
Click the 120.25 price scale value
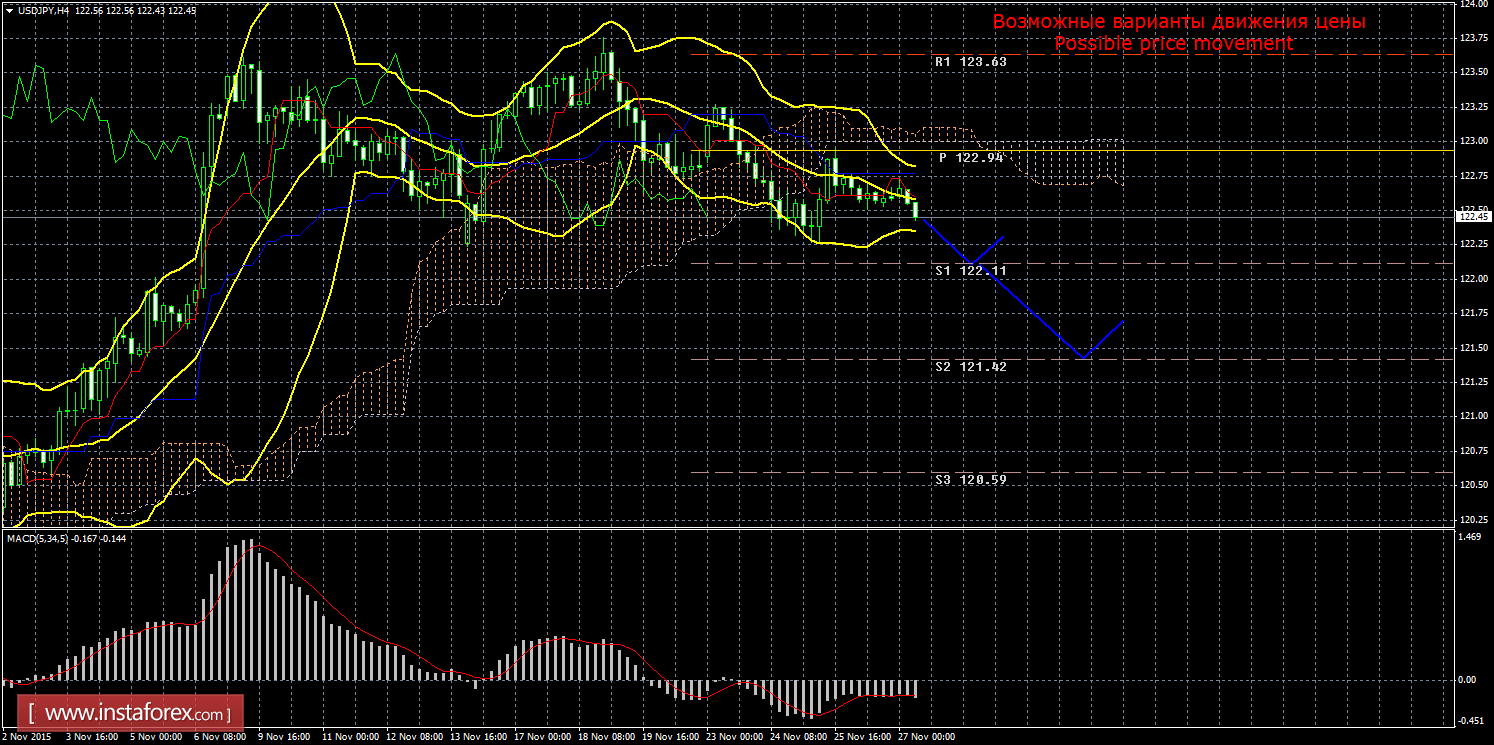tap(1471, 519)
